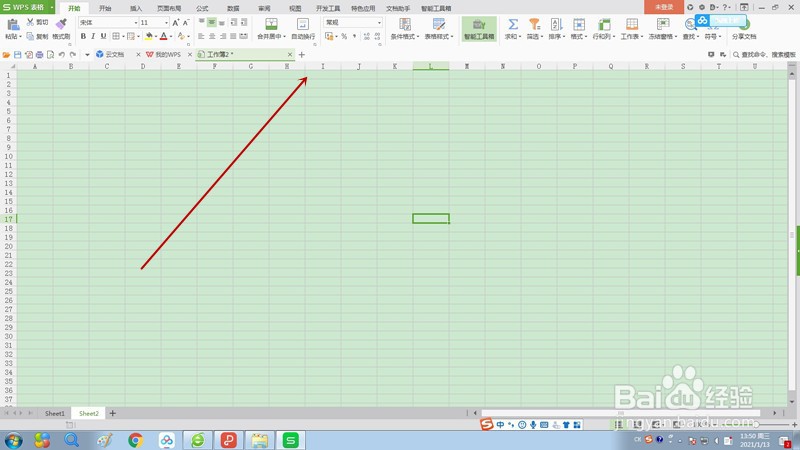The image size is (800, 450).
Task: Expand the quick access toolbar customize arrow
Action: pos(87,55)
